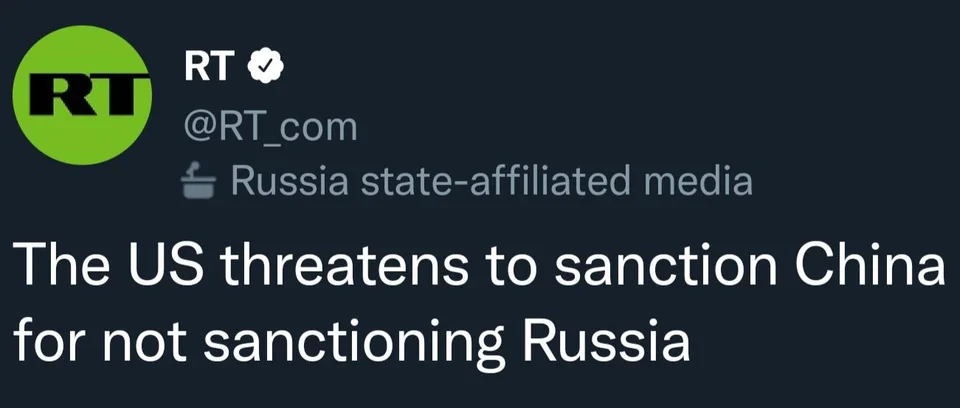Click the 'Russia state-affiliated media' label
Image resolution: width=960 pixels, height=408 pixels.
491,180
